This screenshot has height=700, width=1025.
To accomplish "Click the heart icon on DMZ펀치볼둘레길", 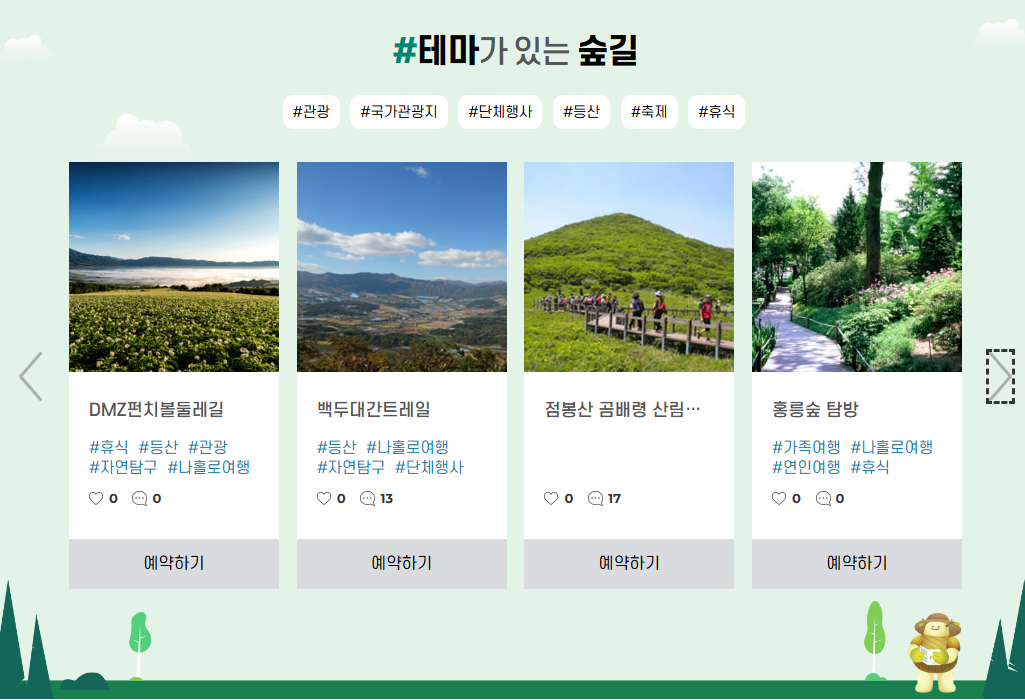I will [x=92, y=497].
